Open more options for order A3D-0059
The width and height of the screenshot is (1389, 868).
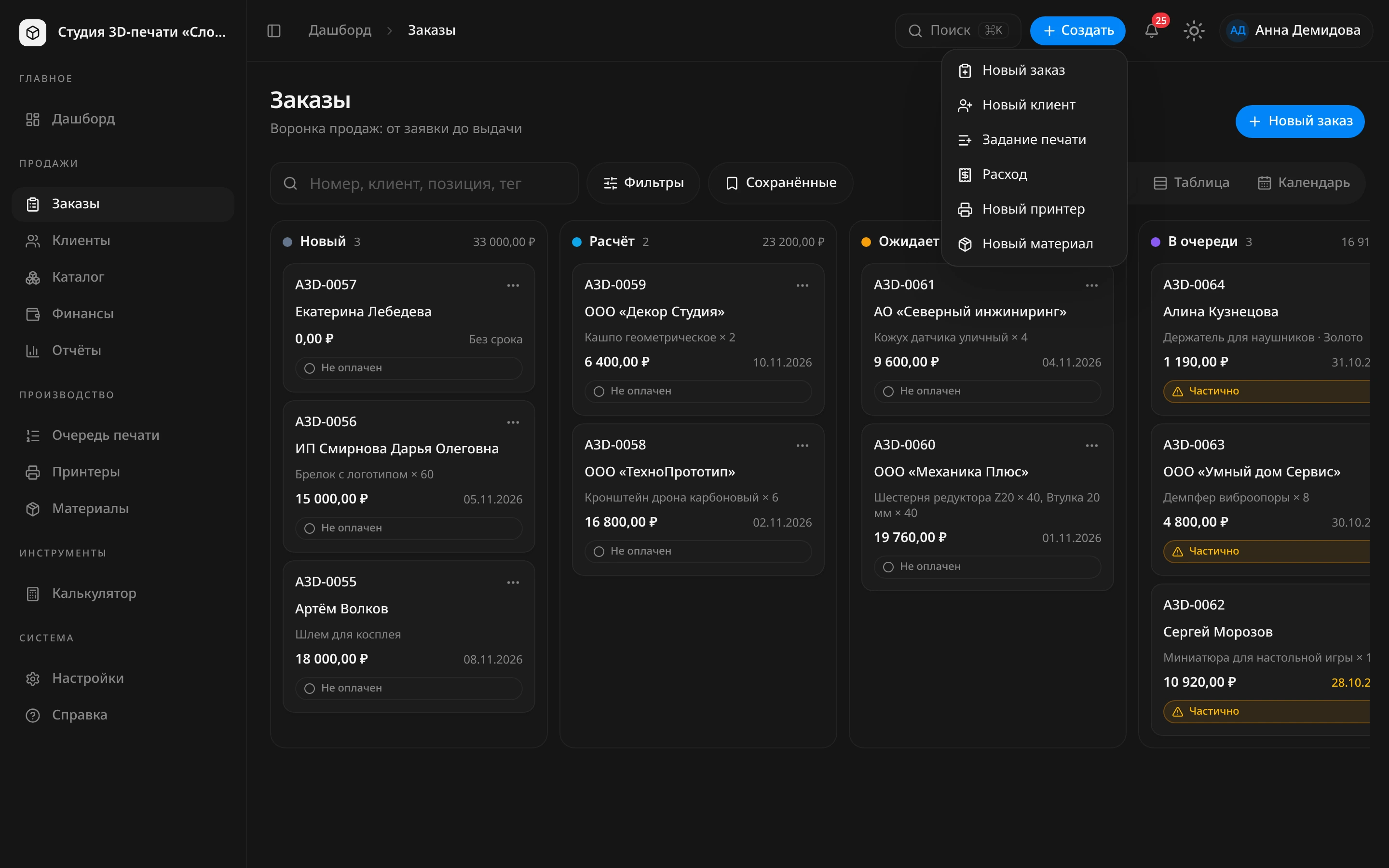(803, 285)
